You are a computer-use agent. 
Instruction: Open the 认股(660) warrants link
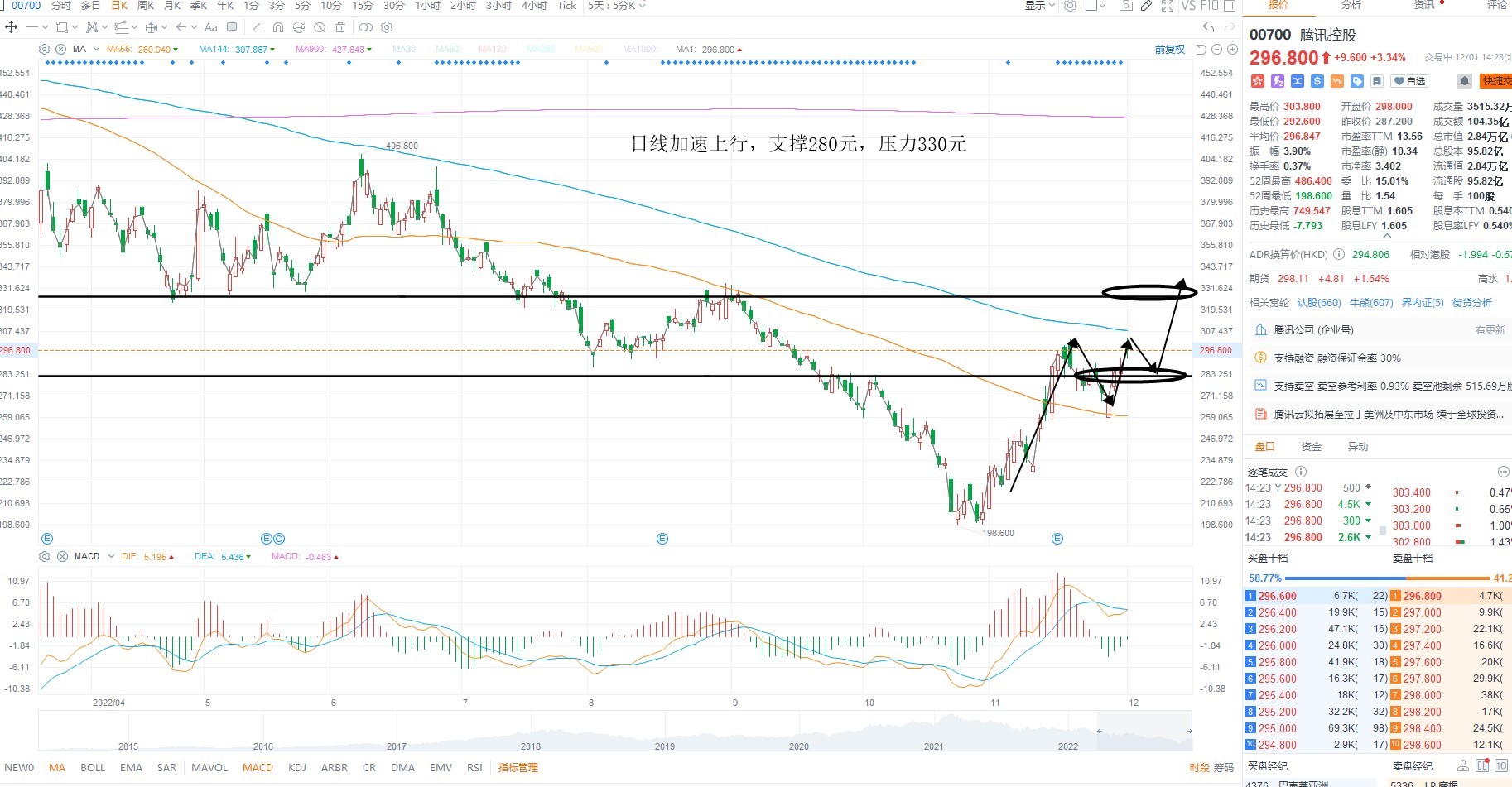[x=1319, y=303]
